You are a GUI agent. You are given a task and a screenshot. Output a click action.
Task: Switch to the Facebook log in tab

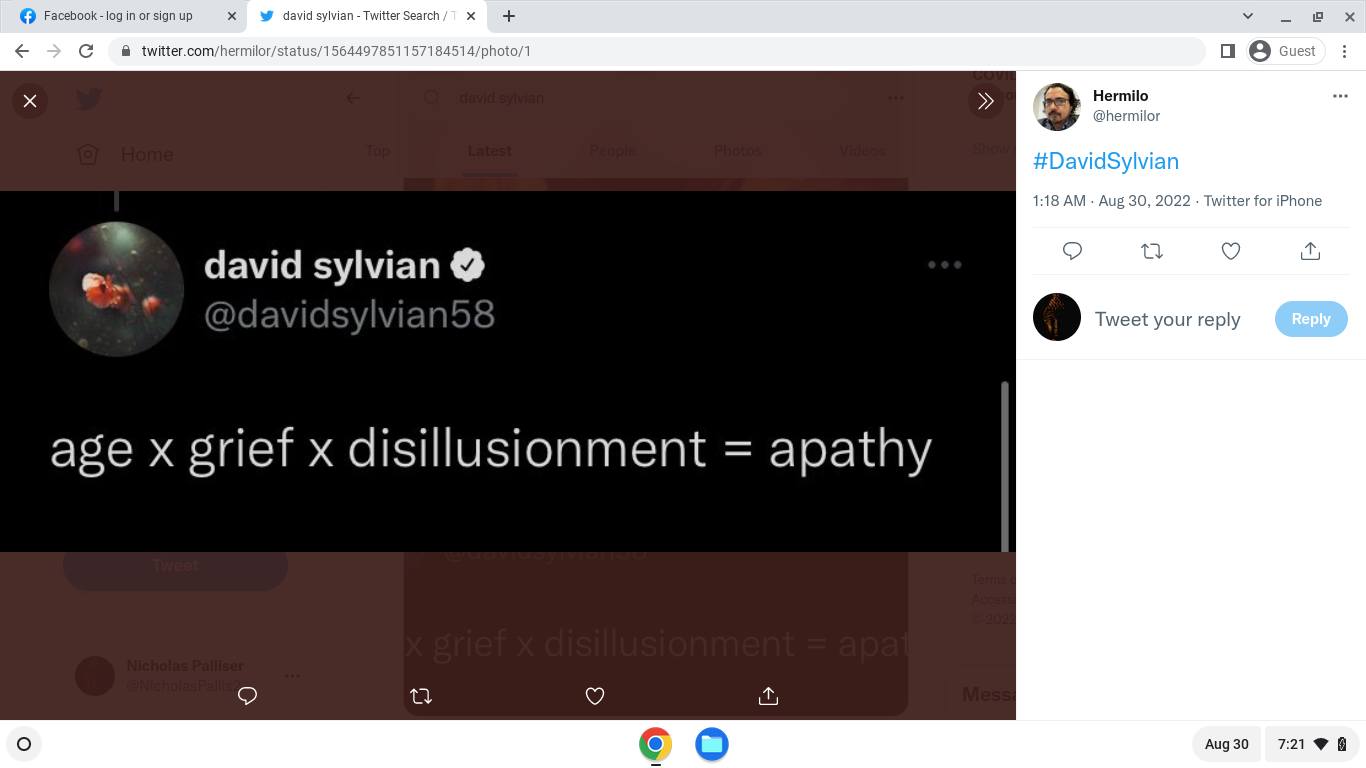[x=118, y=16]
